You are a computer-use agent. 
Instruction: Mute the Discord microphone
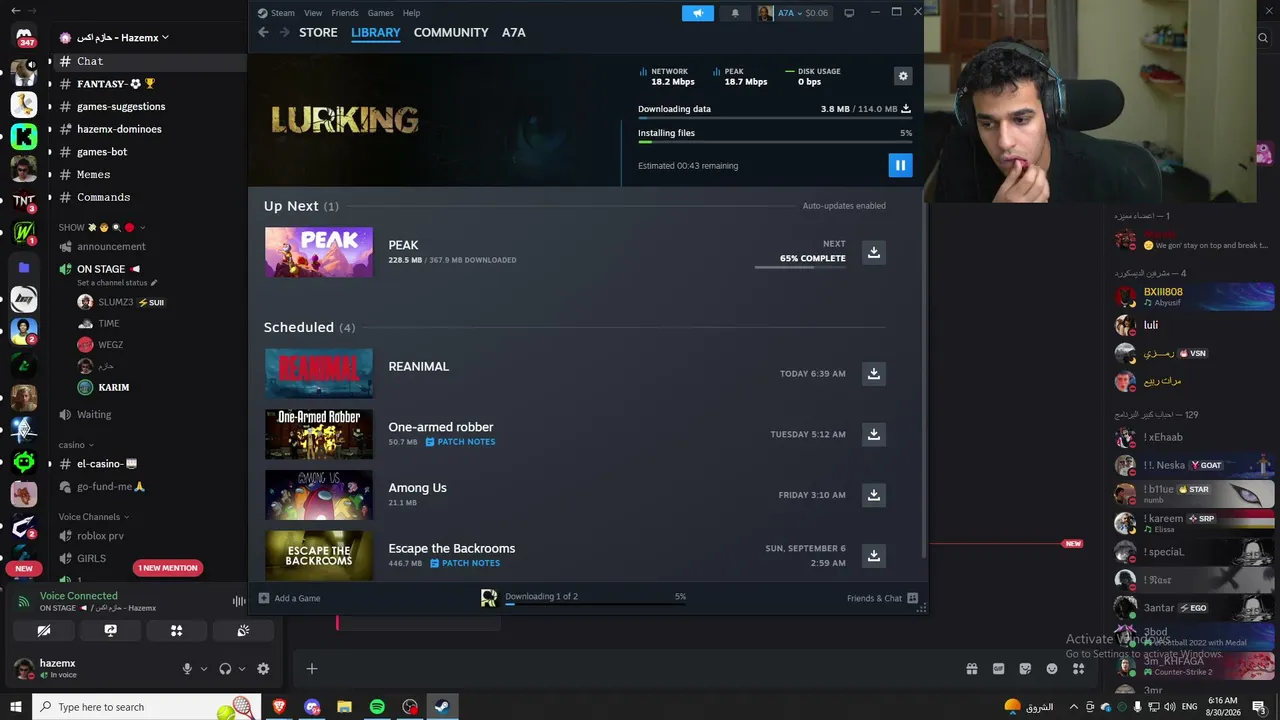pyautogui.click(x=187, y=669)
